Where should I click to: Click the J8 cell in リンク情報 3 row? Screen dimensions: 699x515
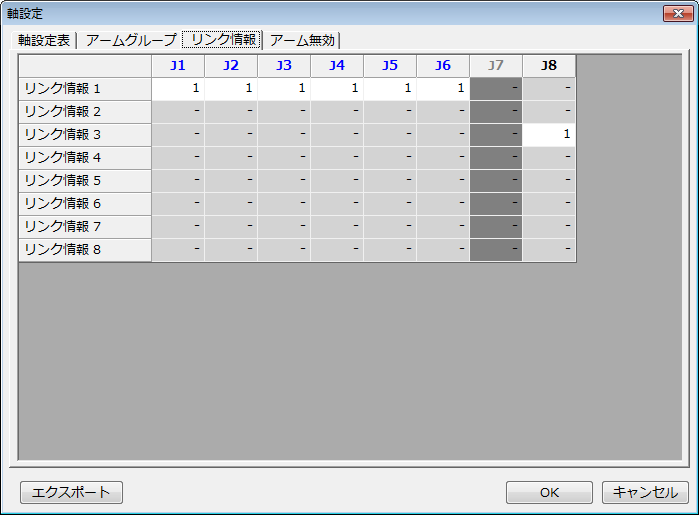tap(549, 135)
